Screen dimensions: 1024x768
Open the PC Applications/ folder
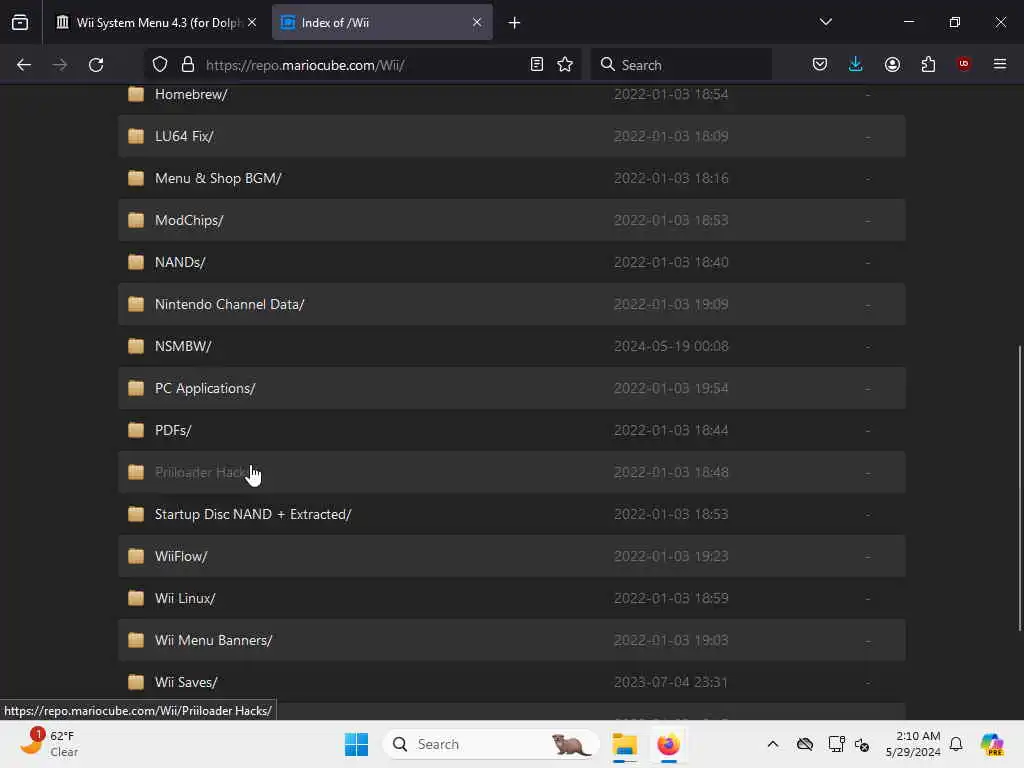click(x=205, y=388)
